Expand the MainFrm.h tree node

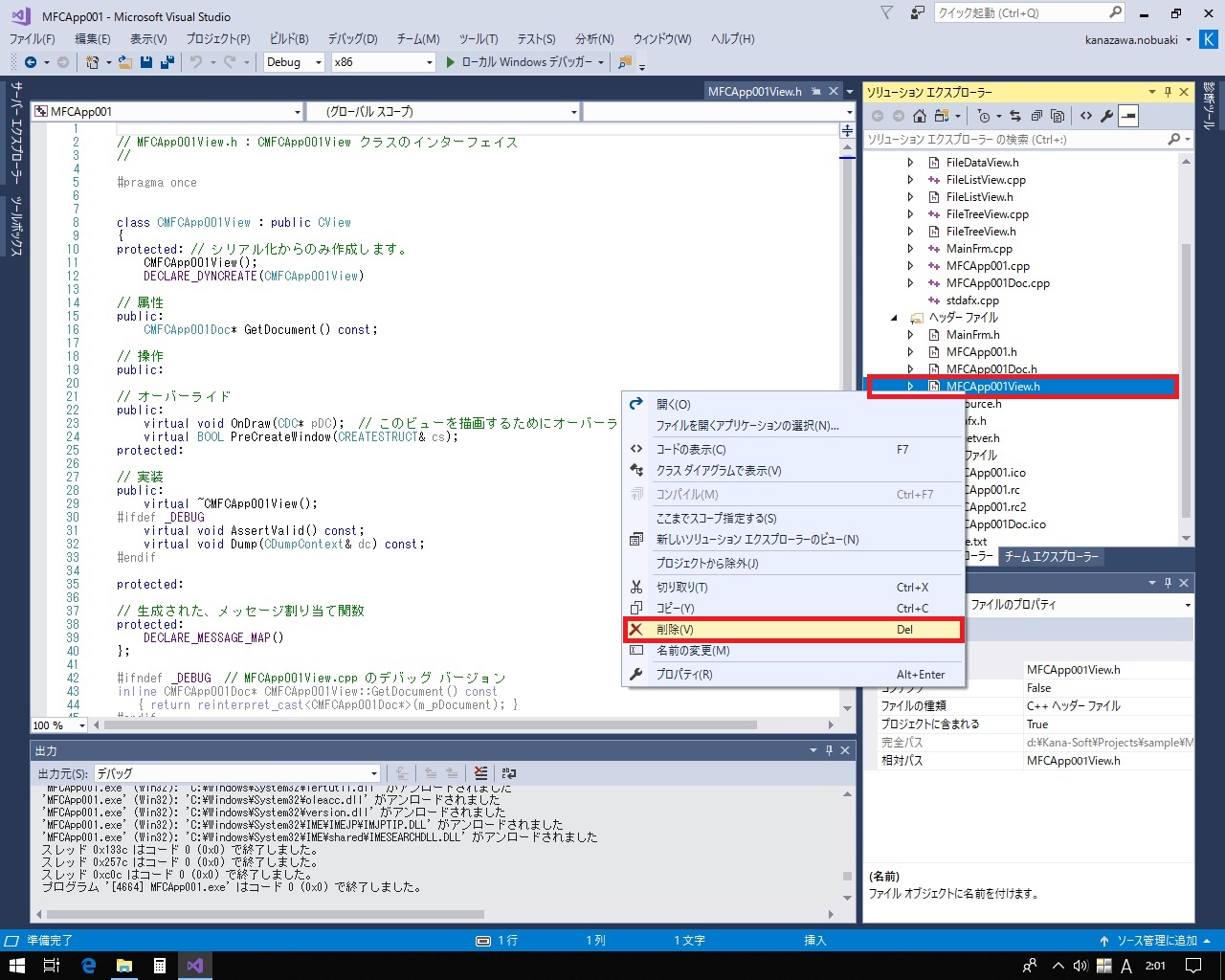point(910,335)
